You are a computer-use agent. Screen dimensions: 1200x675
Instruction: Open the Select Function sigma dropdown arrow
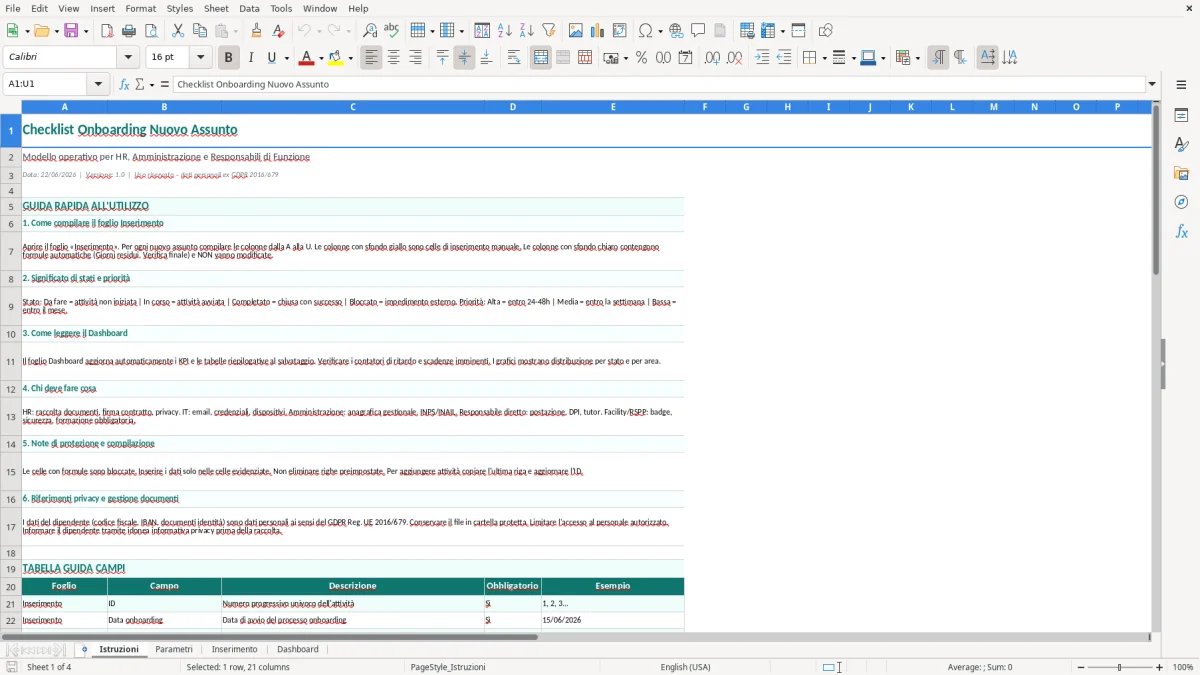click(152, 85)
